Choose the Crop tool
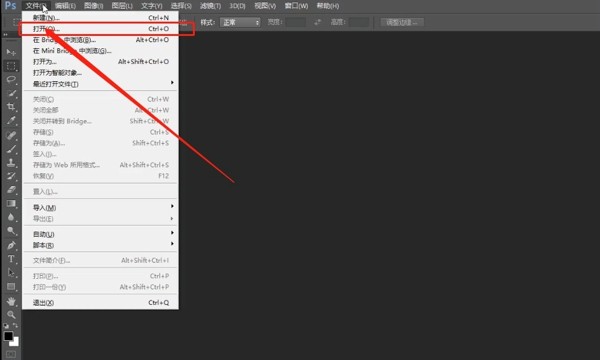The width and height of the screenshot is (600, 360). (11, 107)
